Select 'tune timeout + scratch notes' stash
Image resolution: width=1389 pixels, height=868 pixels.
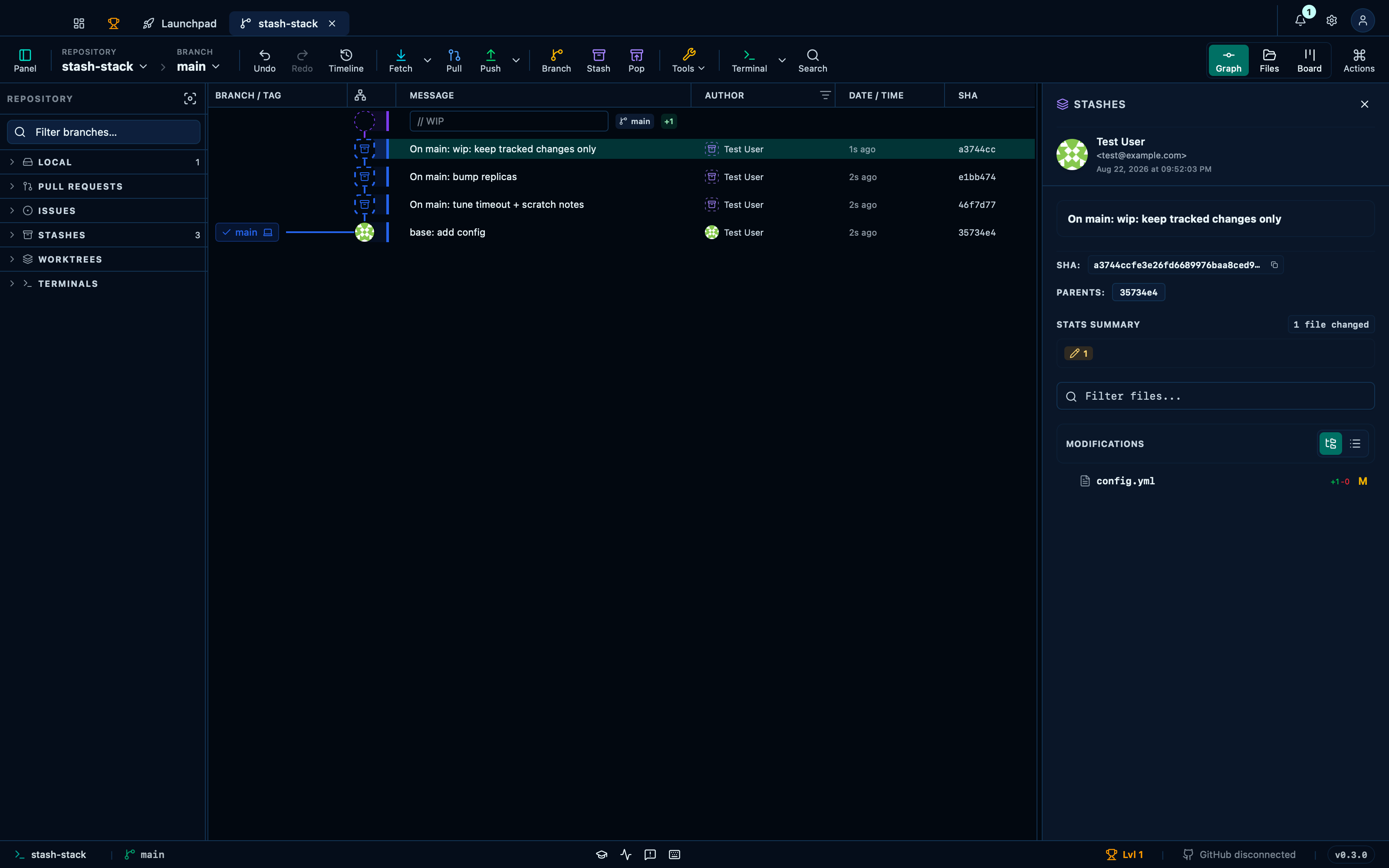pyautogui.click(x=621, y=204)
